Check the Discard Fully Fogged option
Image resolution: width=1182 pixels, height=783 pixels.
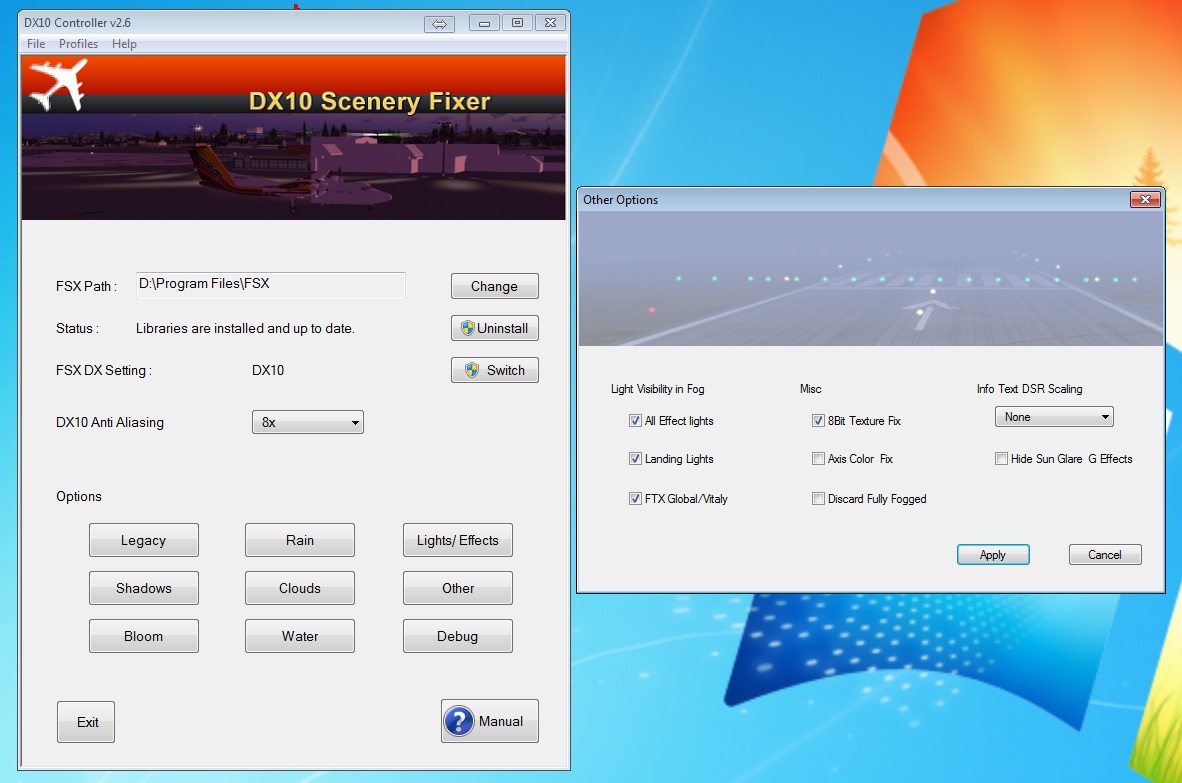pyautogui.click(x=818, y=498)
